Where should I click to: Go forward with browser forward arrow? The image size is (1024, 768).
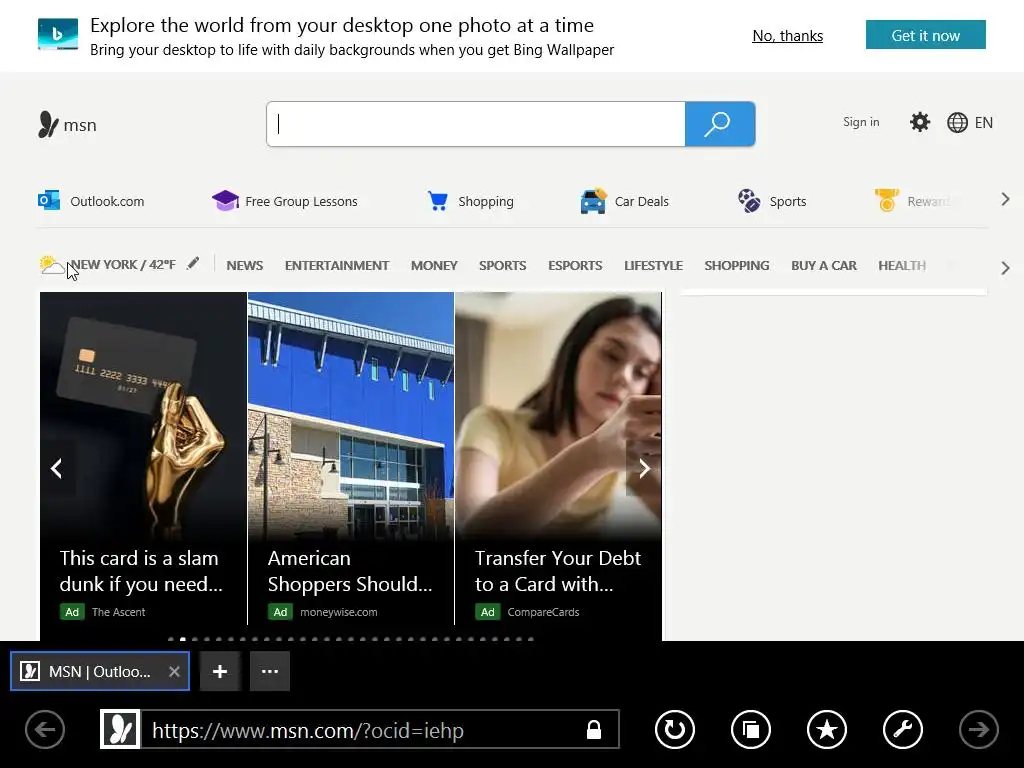pos(978,729)
